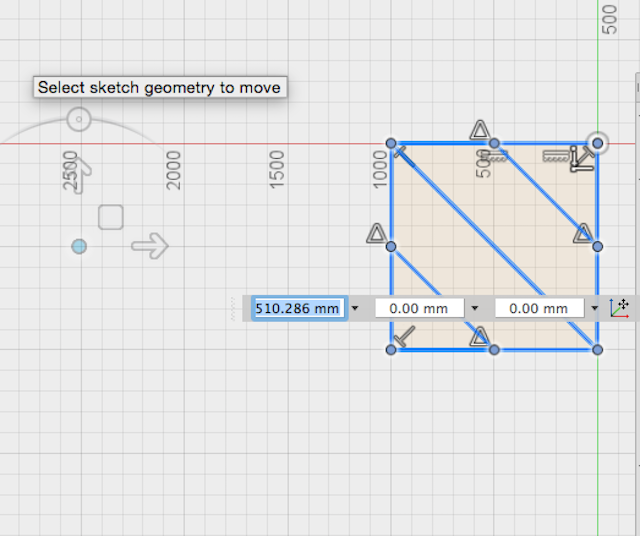Select the bottom edge midpoint sketch point
This screenshot has height=536, width=640.
(x=494, y=350)
